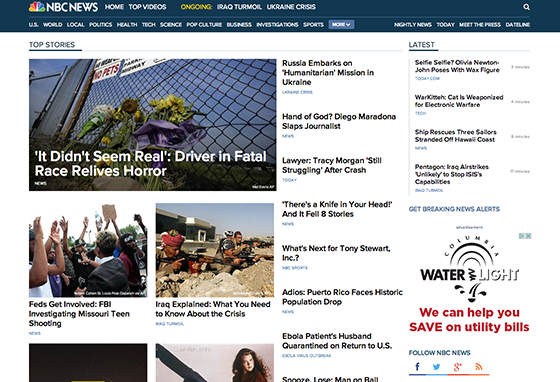The width and height of the screenshot is (560, 382).
Task: Select the World section
Action: click(x=52, y=25)
